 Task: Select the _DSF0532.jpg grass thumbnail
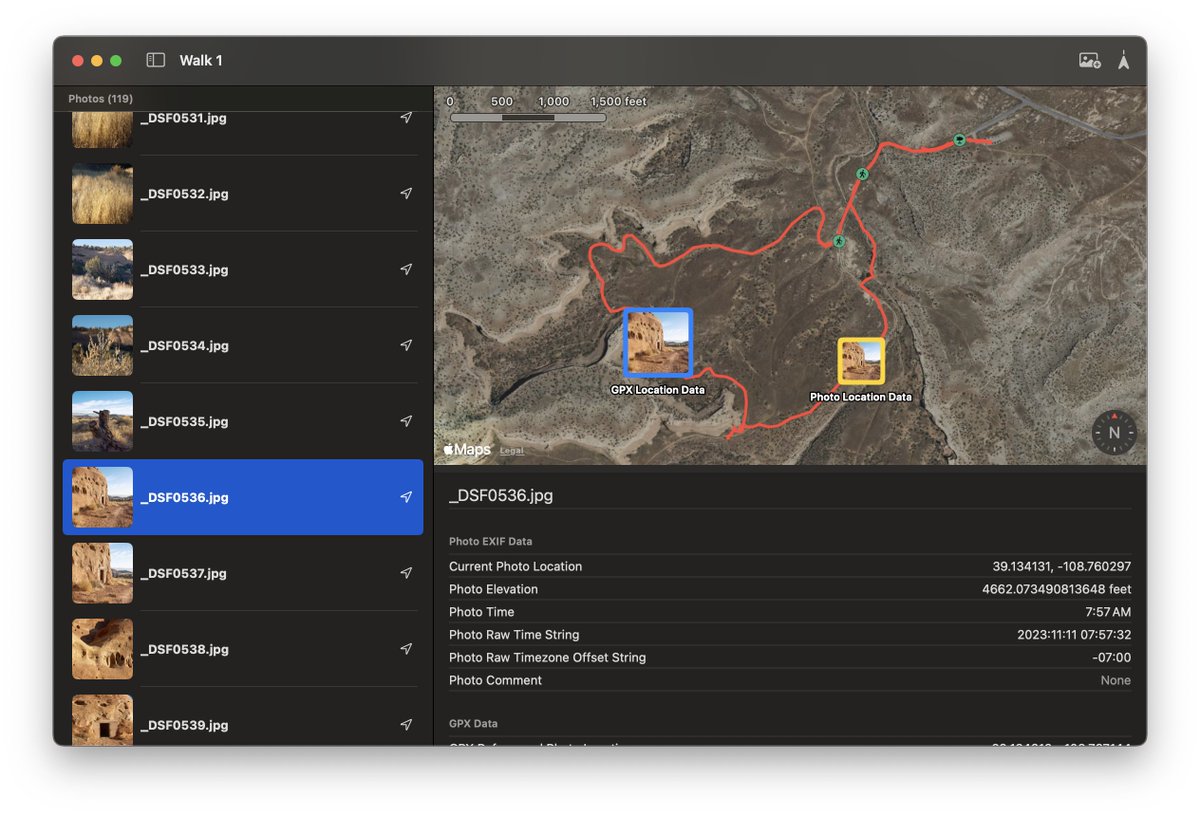102,194
